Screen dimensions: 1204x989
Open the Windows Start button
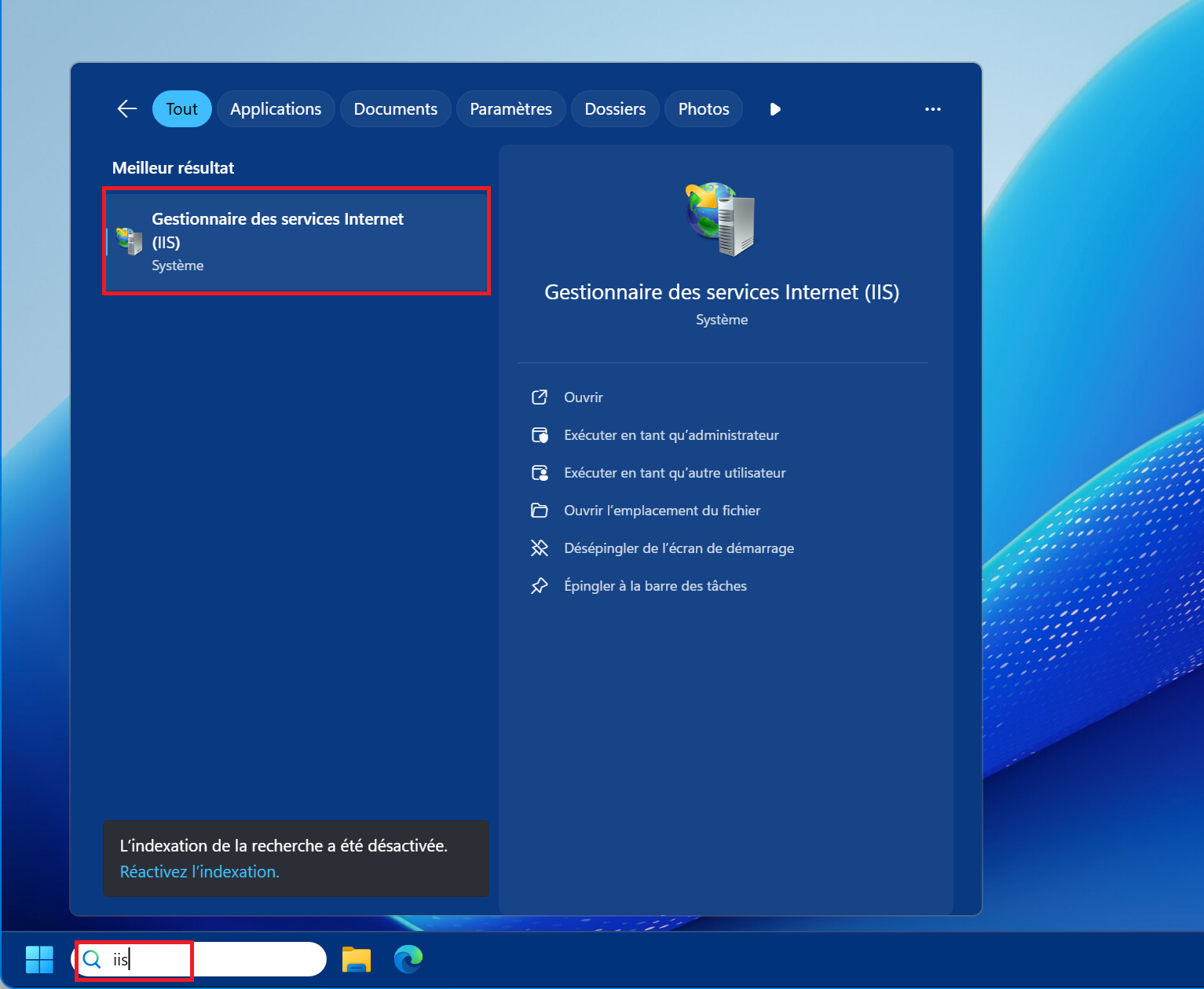pyautogui.click(x=39, y=959)
